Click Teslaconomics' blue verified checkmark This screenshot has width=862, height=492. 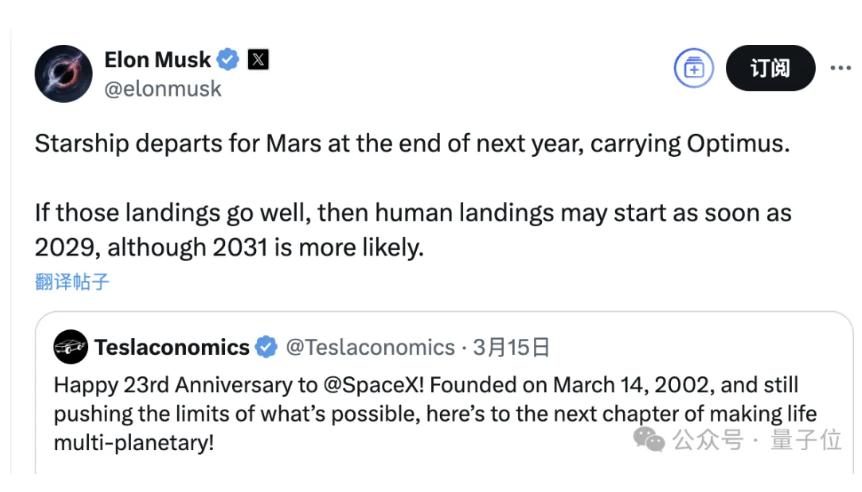click(267, 347)
